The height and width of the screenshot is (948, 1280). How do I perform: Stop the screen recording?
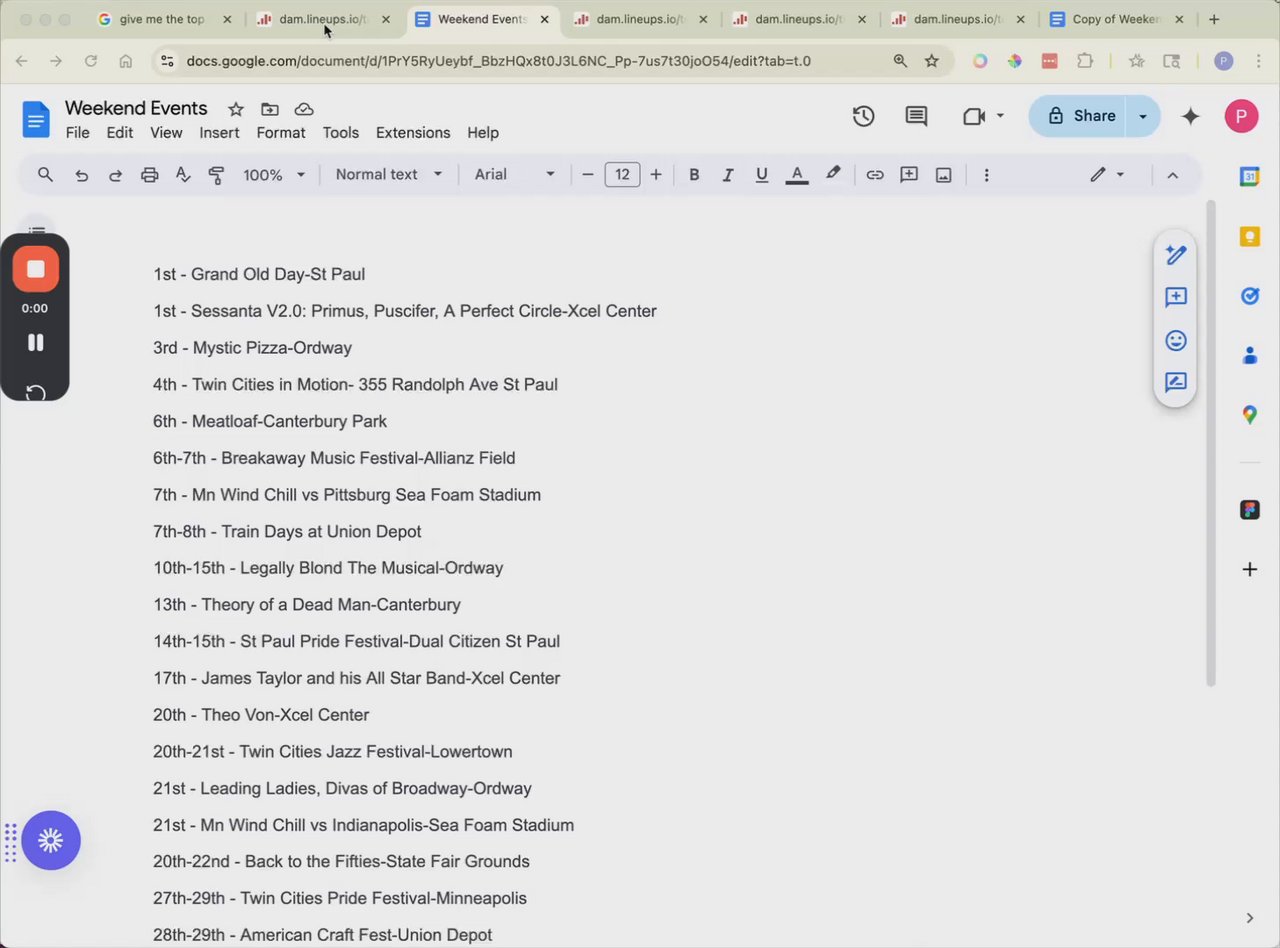coord(36,269)
